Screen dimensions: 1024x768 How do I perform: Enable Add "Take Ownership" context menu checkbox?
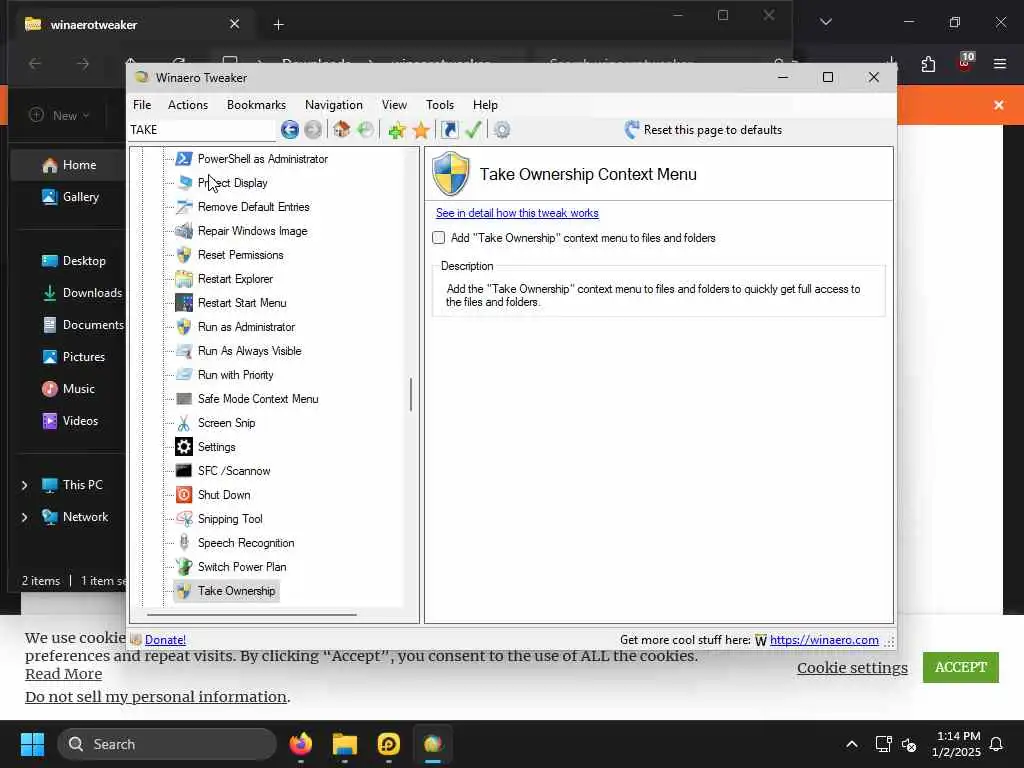(439, 238)
